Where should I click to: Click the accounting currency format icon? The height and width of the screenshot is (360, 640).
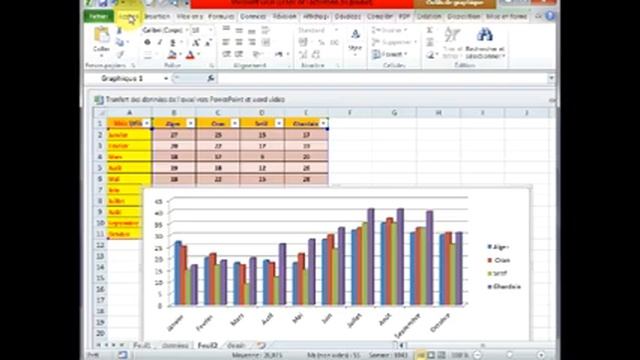point(303,42)
